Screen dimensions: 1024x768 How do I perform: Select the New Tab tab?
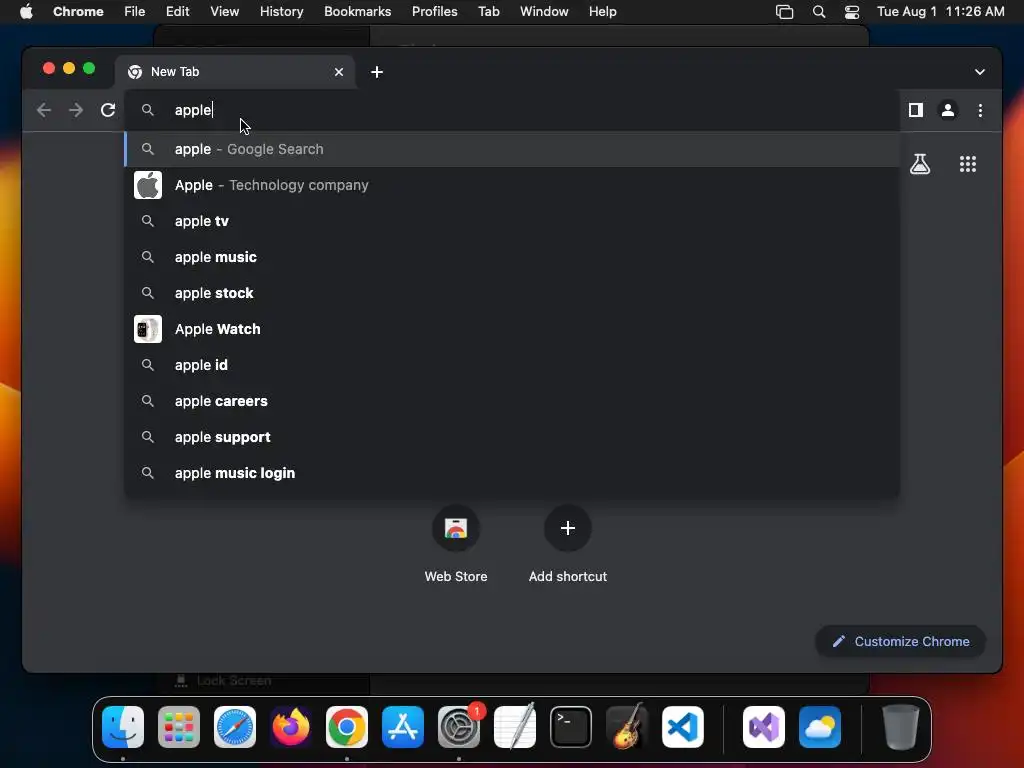pos(235,72)
